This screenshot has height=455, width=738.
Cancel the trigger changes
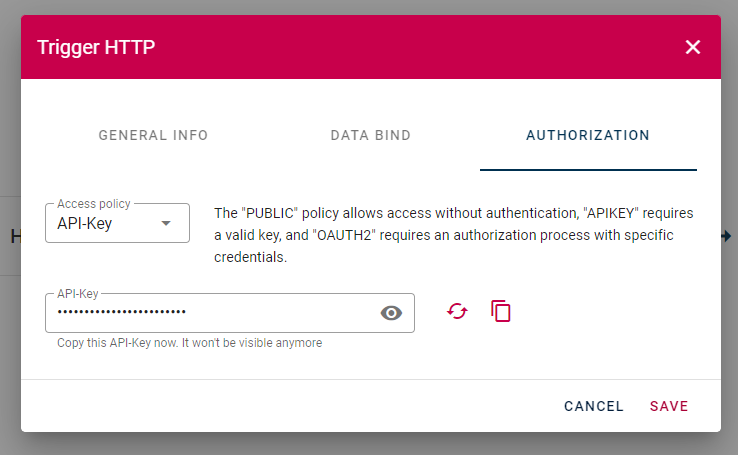coord(594,406)
